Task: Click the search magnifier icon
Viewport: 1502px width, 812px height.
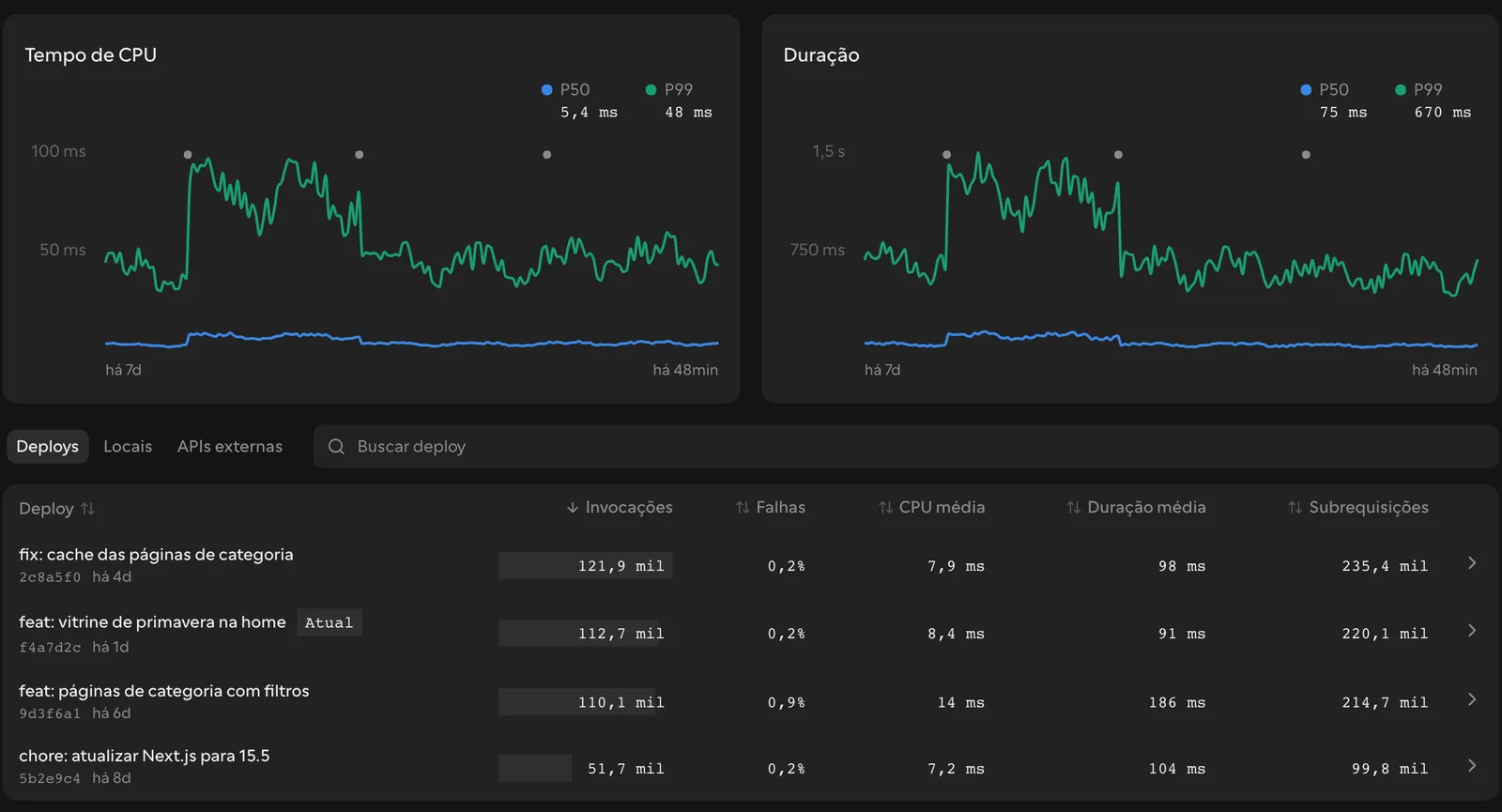Action: click(x=336, y=447)
